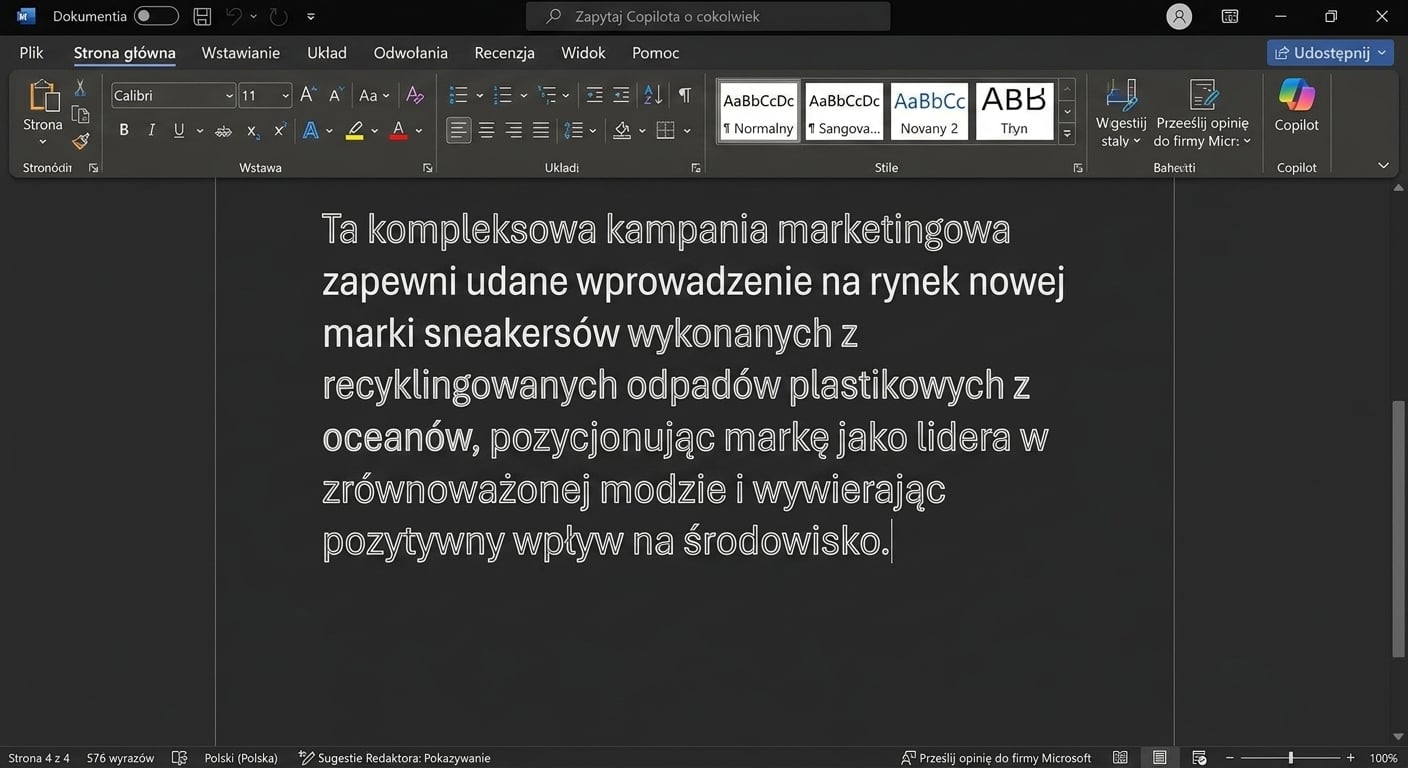Screen dimensions: 1408x768
Task: Select the Format Painter brush icon
Action: click(x=80, y=141)
